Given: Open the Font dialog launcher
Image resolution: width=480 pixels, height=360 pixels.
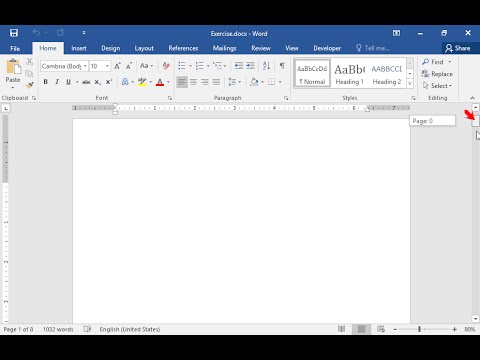Looking at the screenshot, I should click(x=170, y=98).
